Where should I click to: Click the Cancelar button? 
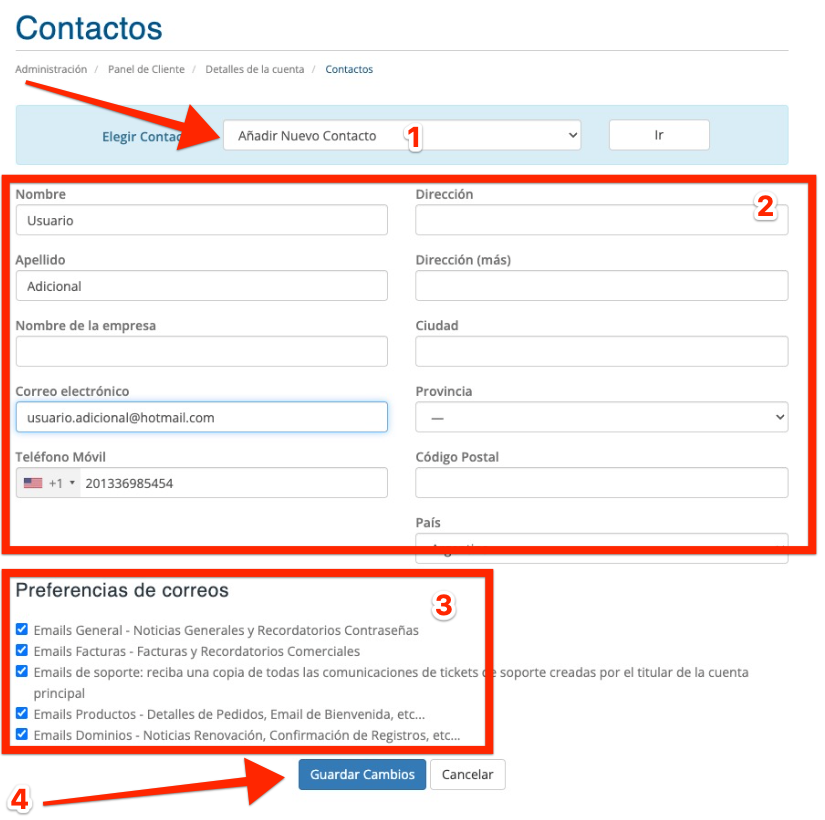[468, 775]
